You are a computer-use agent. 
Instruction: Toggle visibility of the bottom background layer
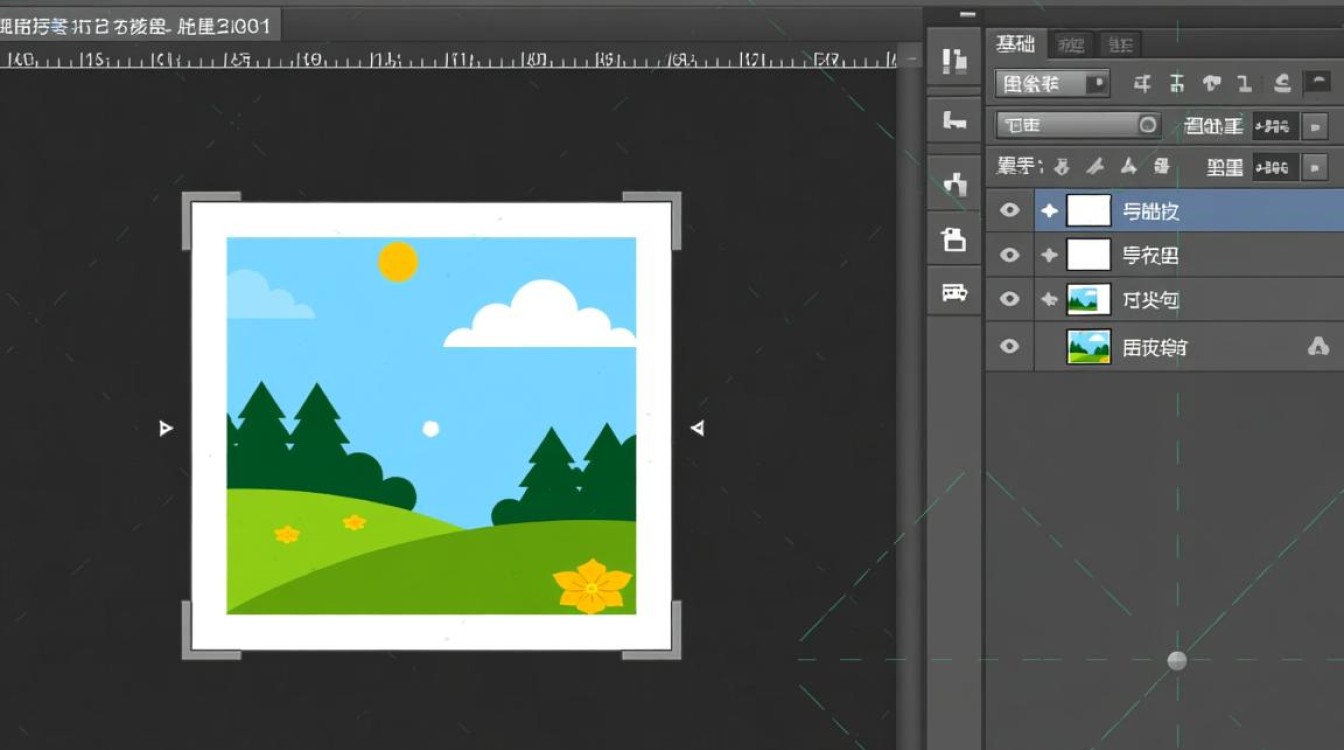coord(1010,346)
